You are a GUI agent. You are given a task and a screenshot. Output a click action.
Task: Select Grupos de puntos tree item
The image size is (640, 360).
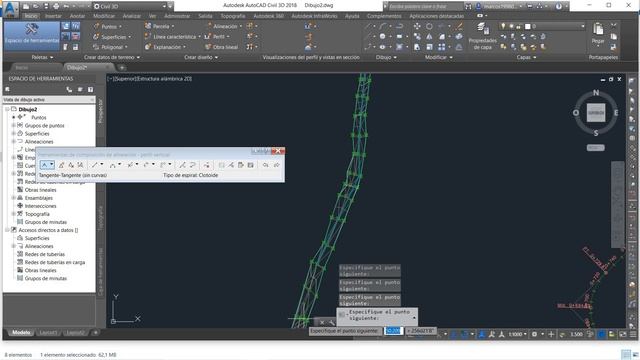point(44,126)
